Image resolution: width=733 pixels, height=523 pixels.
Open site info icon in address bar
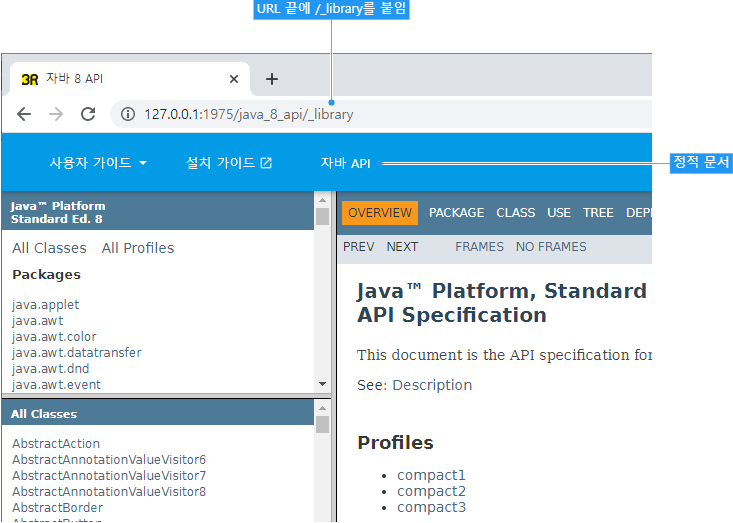[x=128, y=114]
